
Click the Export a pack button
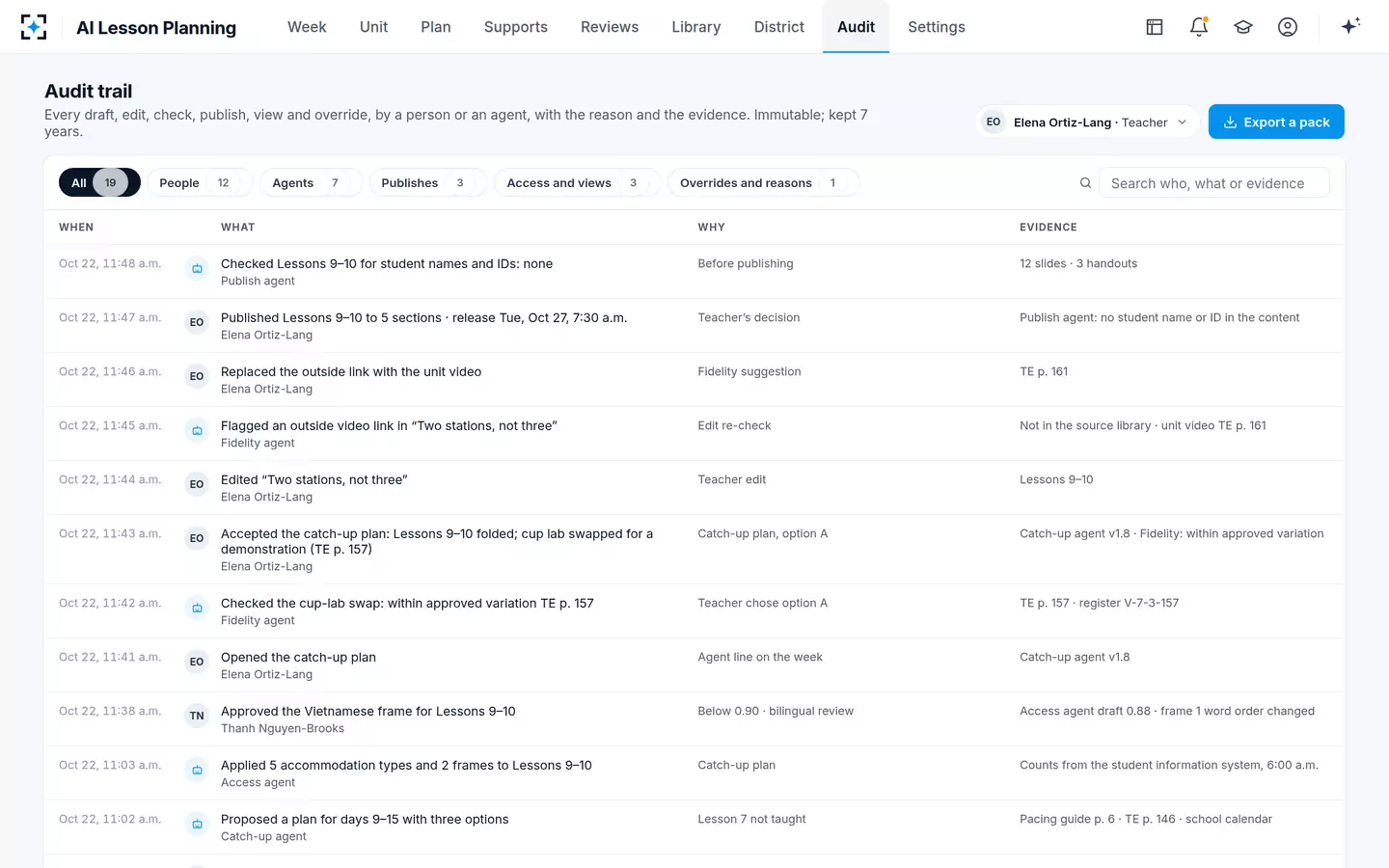pyautogui.click(x=1276, y=122)
